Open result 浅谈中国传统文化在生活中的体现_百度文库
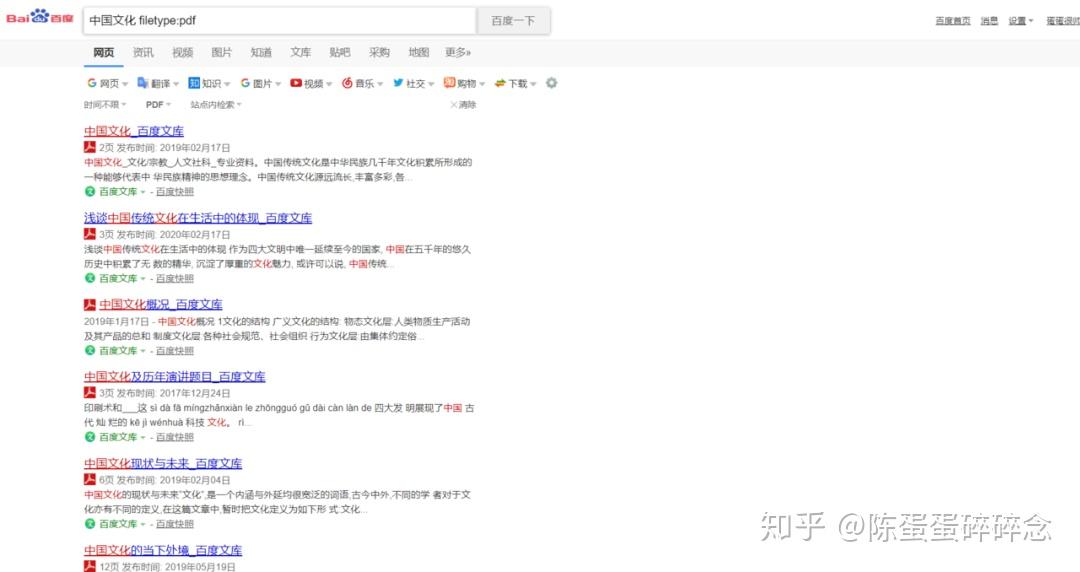 198,218
